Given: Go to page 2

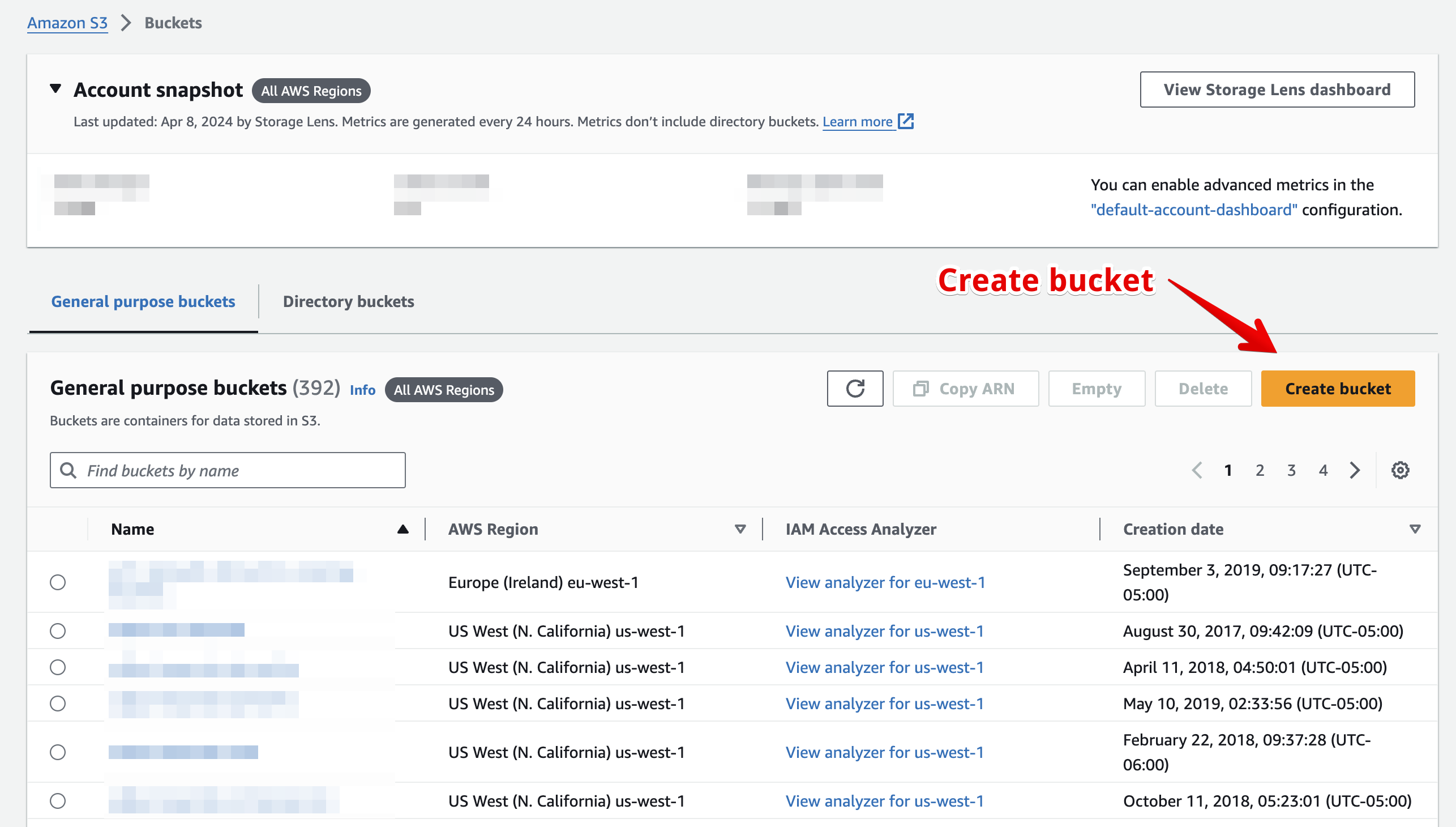Looking at the screenshot, I should click(1260, 470).
